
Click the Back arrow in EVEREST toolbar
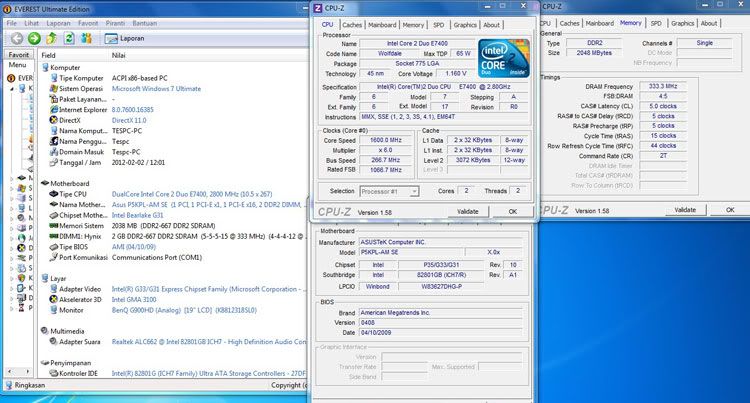click(x=17, y=38)
